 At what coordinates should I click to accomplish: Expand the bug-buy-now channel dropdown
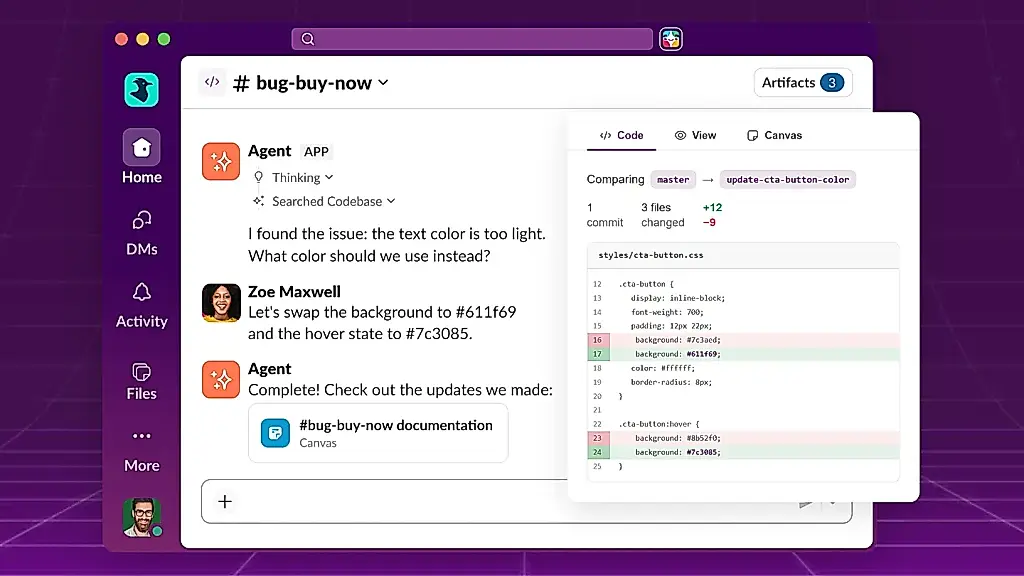pos(383,83)
